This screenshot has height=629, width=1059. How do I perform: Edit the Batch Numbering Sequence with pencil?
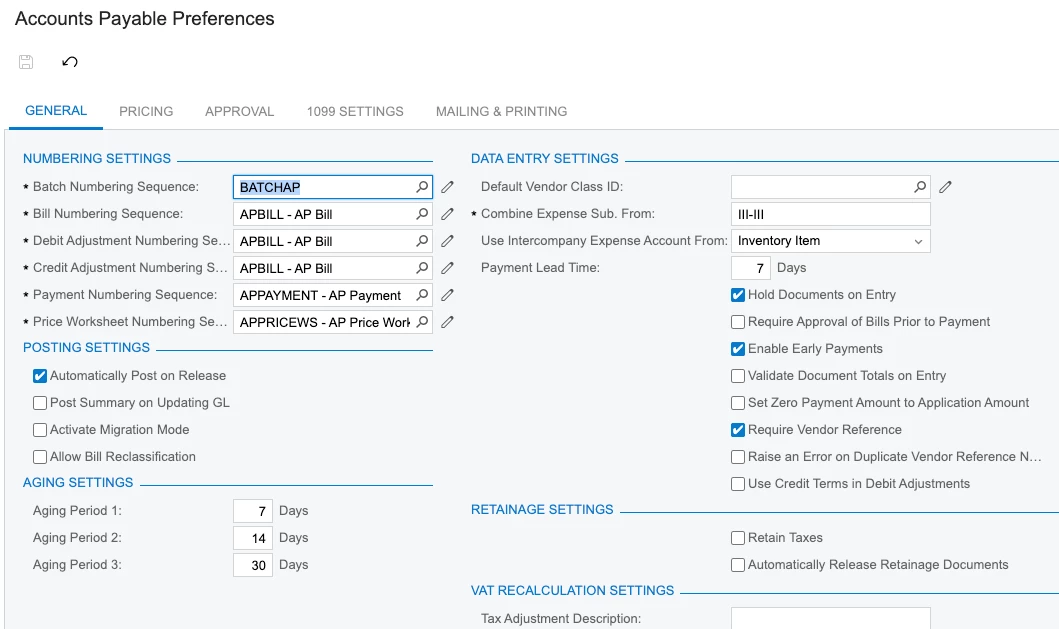[x=447, y=187]
